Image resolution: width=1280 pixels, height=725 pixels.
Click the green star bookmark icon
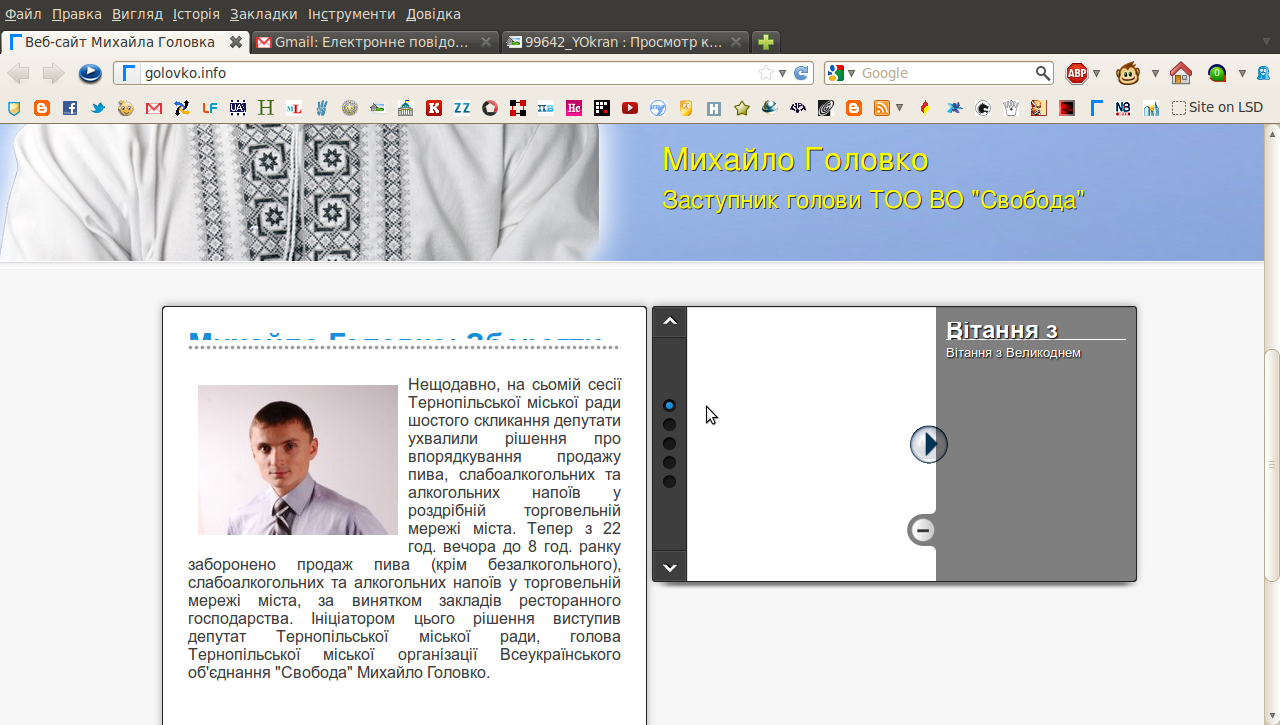742,108
